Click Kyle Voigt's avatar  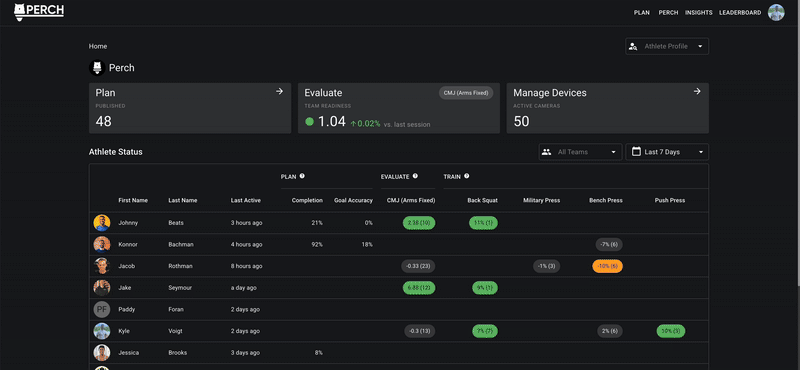point(102,331)
